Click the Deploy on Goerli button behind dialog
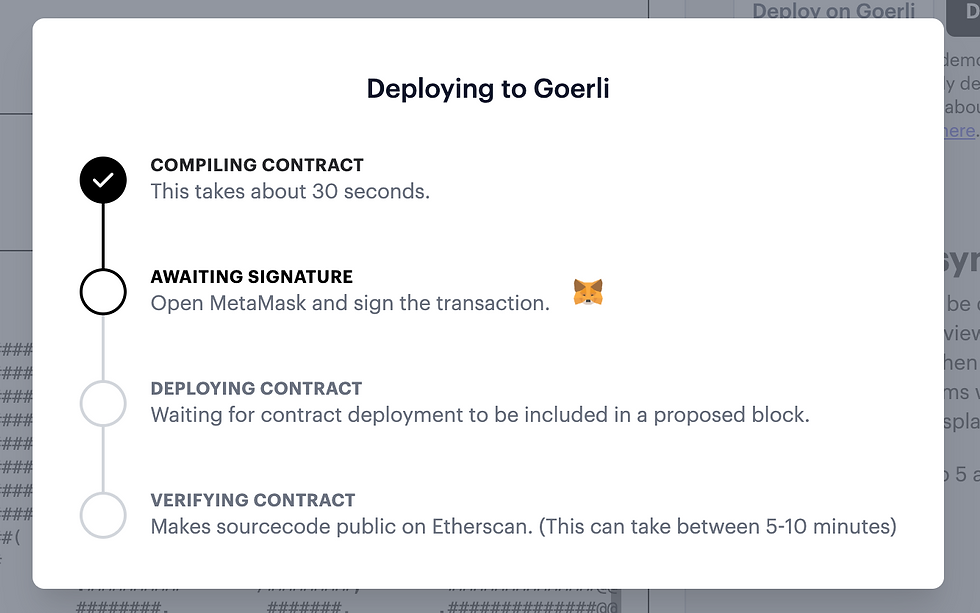Viewport: 980px width, 613px height. coord(834,9)
